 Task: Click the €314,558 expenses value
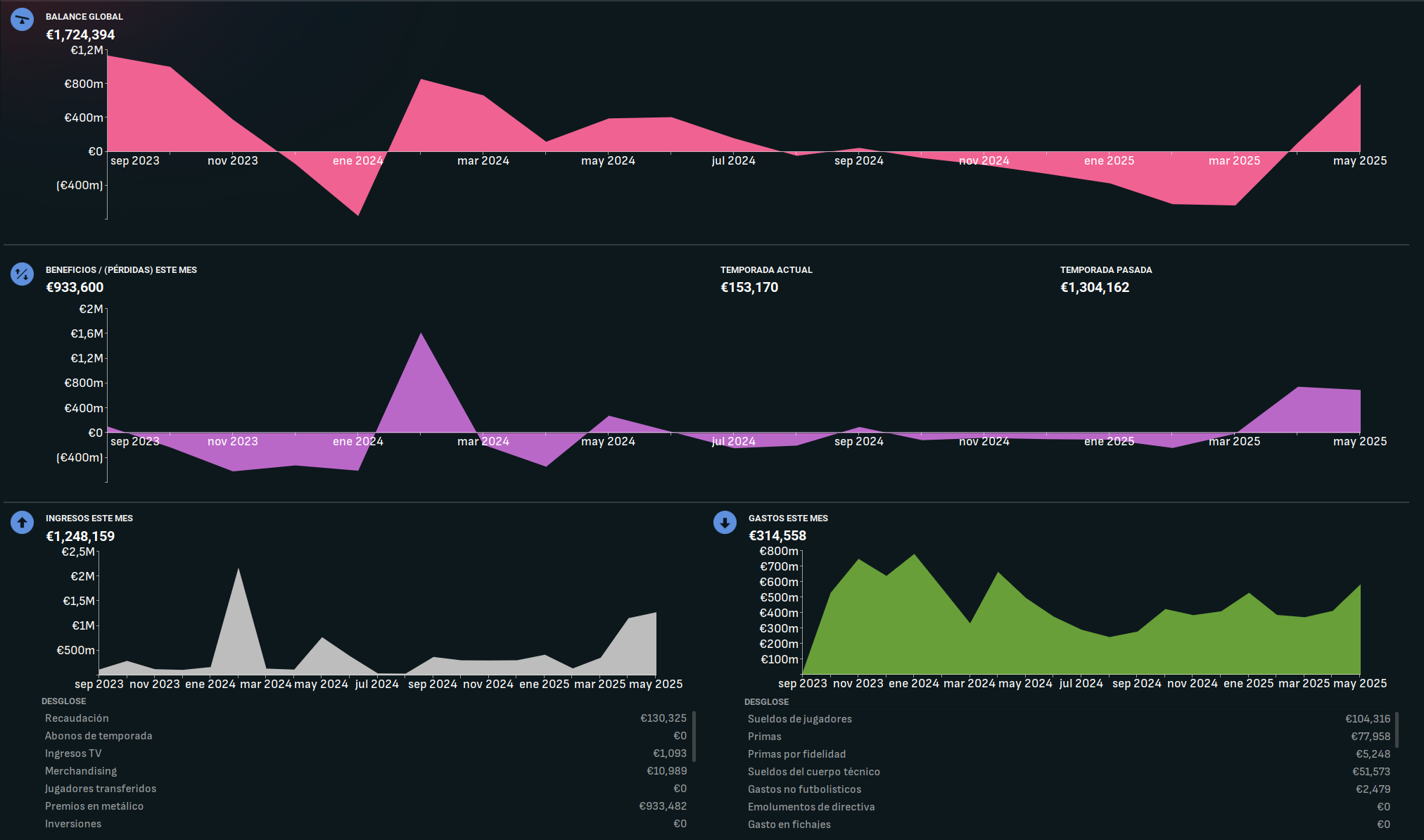pos(777,535)
